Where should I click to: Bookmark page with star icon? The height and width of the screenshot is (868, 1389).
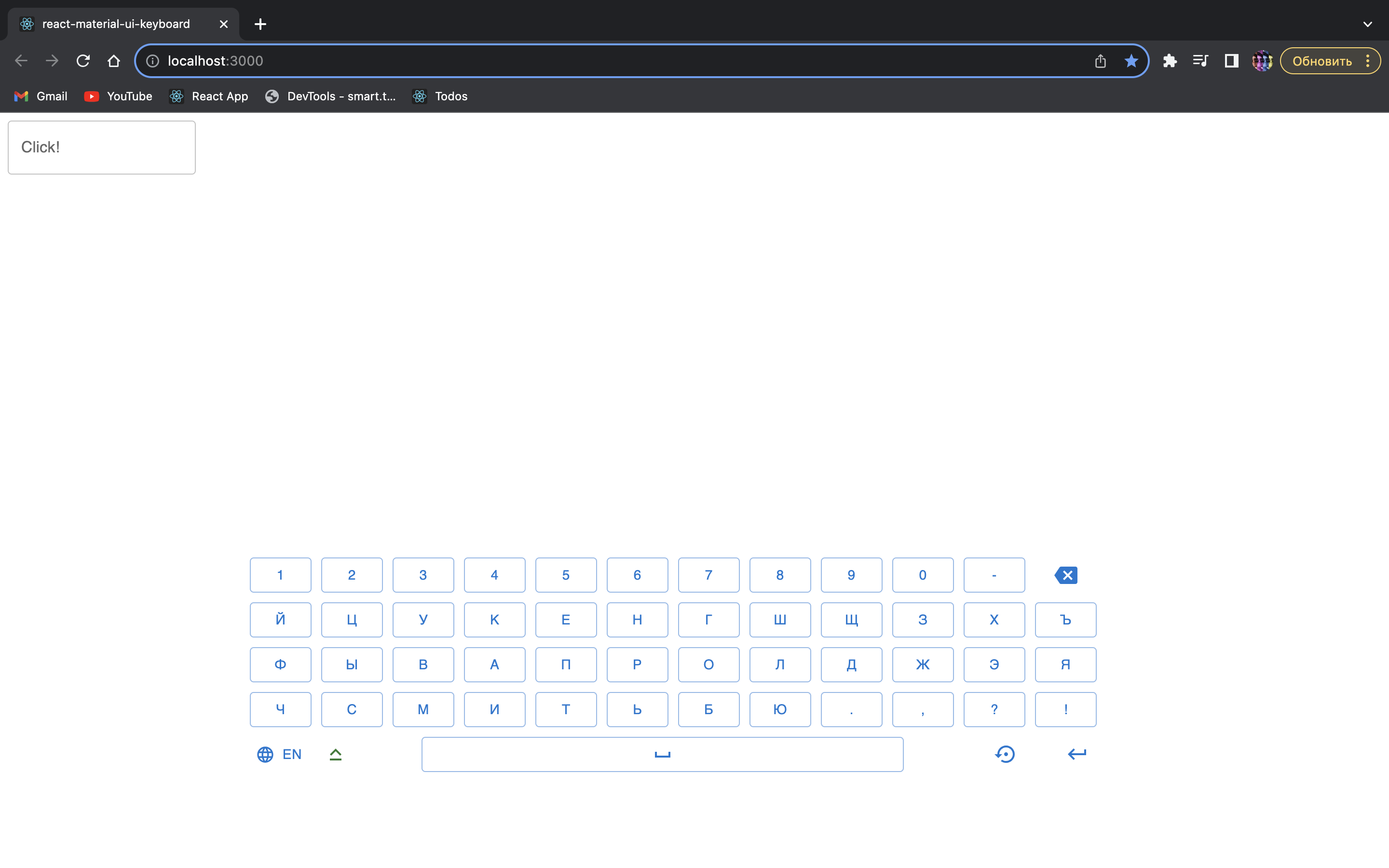pyautogui.click(x=1130, y=61)
